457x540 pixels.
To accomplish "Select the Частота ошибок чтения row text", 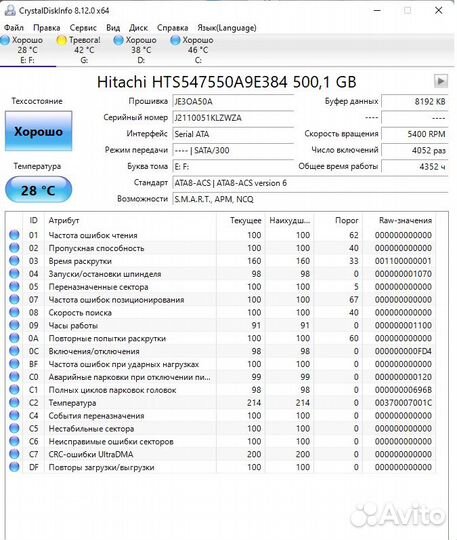I will click(93, 235).
